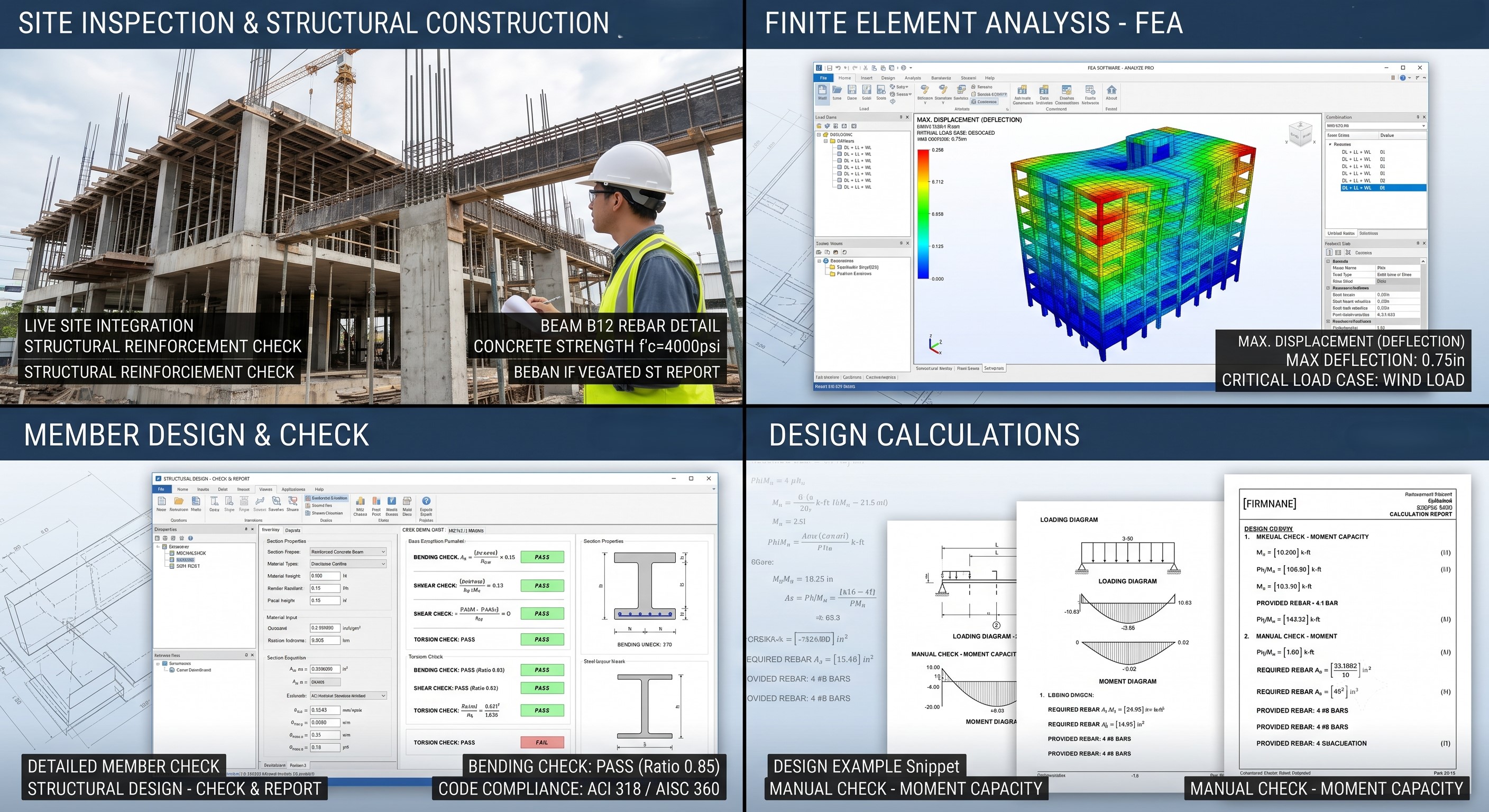Open the Applitsiowea tab in Structural Design
This screenshot has height=812, width=1489.
point(293,490)
